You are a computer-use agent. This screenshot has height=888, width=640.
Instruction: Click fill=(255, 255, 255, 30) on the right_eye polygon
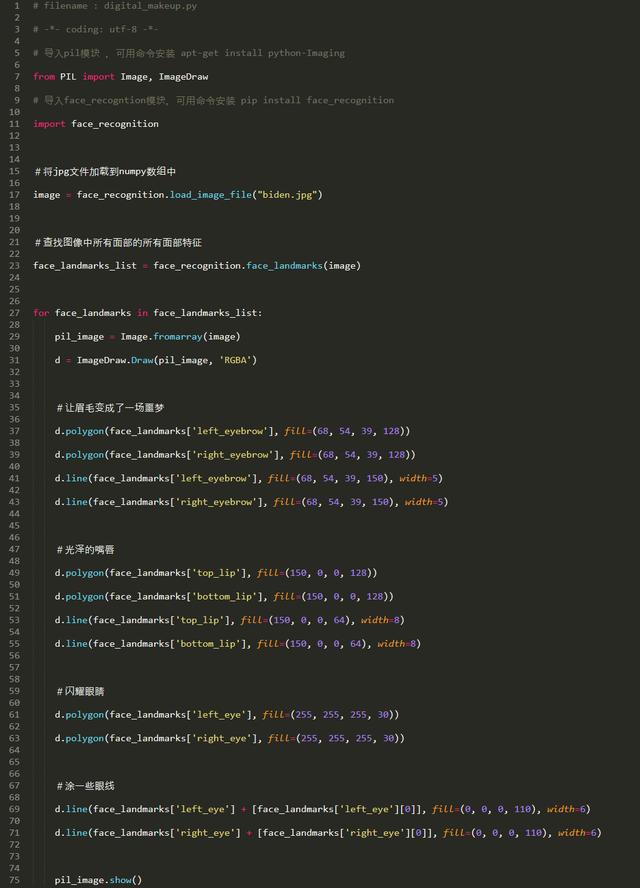[x=333, y=739]
